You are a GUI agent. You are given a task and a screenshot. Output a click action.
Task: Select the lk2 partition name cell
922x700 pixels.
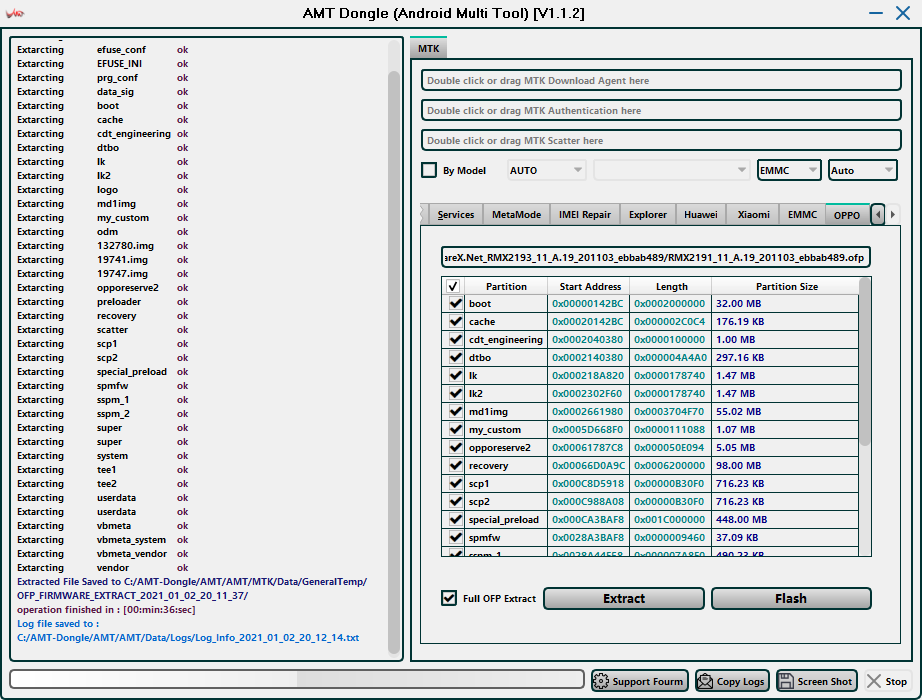pos(506,394)
